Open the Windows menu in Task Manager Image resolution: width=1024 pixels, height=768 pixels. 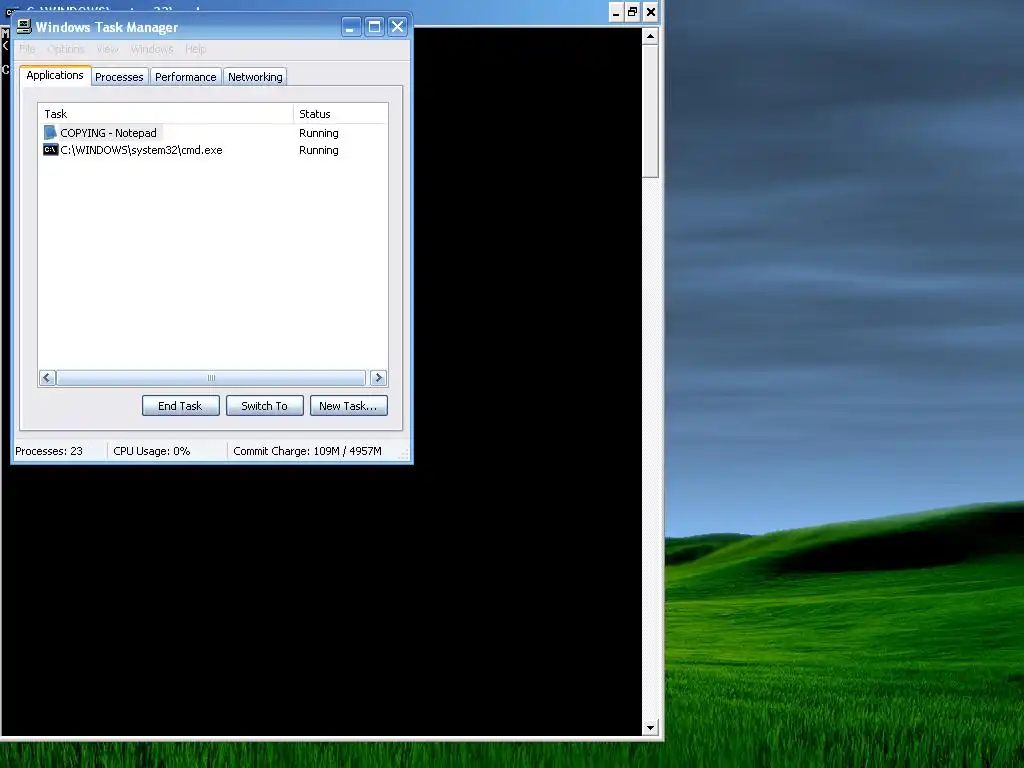(152, 49)
